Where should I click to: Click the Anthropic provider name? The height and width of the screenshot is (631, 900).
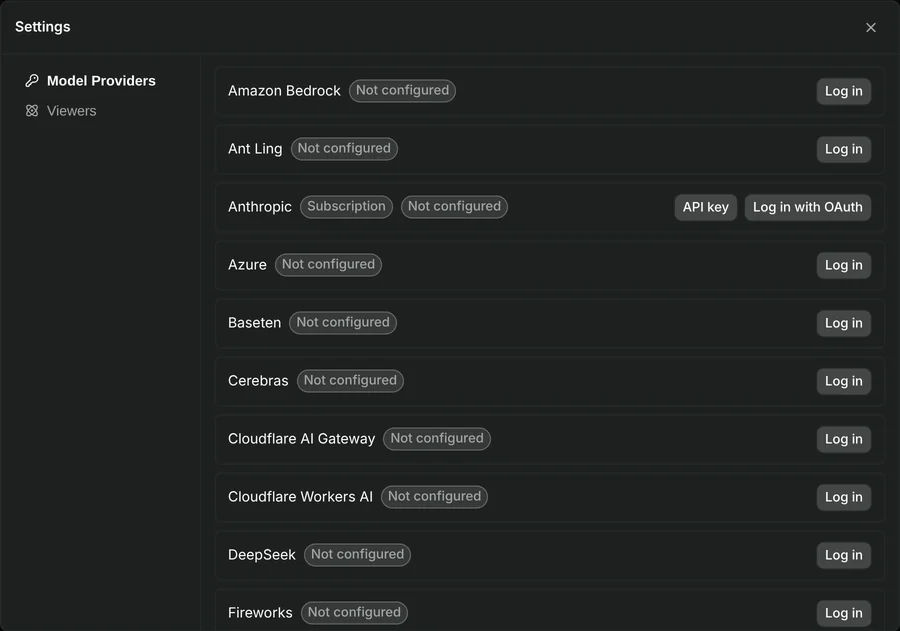[x=259, y=207]
